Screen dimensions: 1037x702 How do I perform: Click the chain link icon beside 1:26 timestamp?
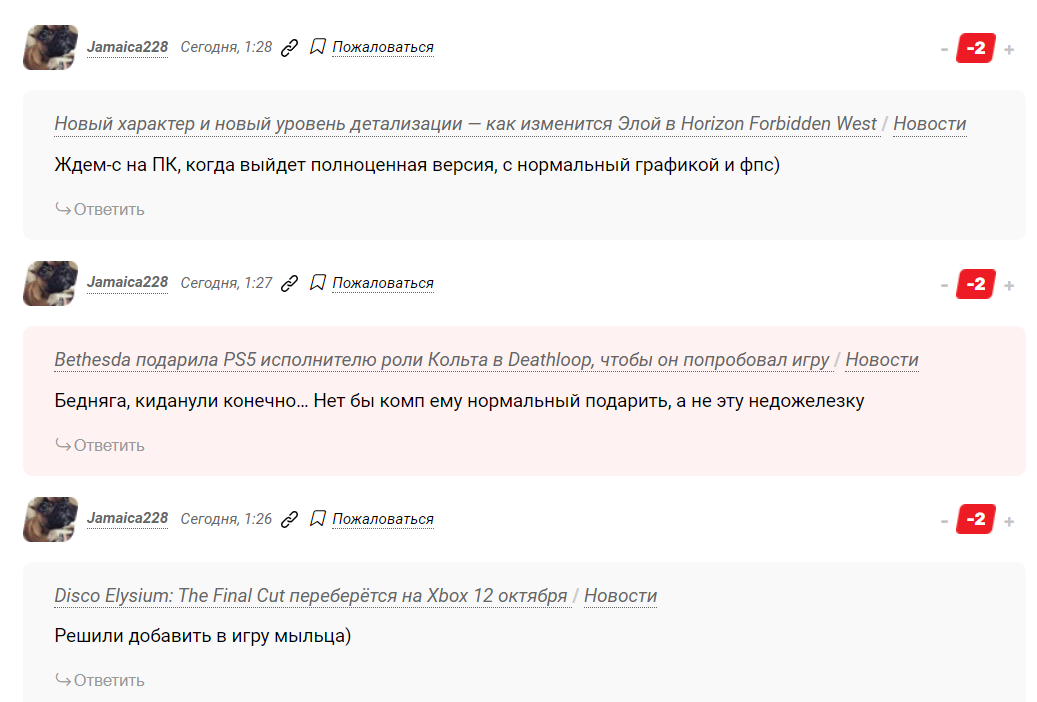point(290,519)
